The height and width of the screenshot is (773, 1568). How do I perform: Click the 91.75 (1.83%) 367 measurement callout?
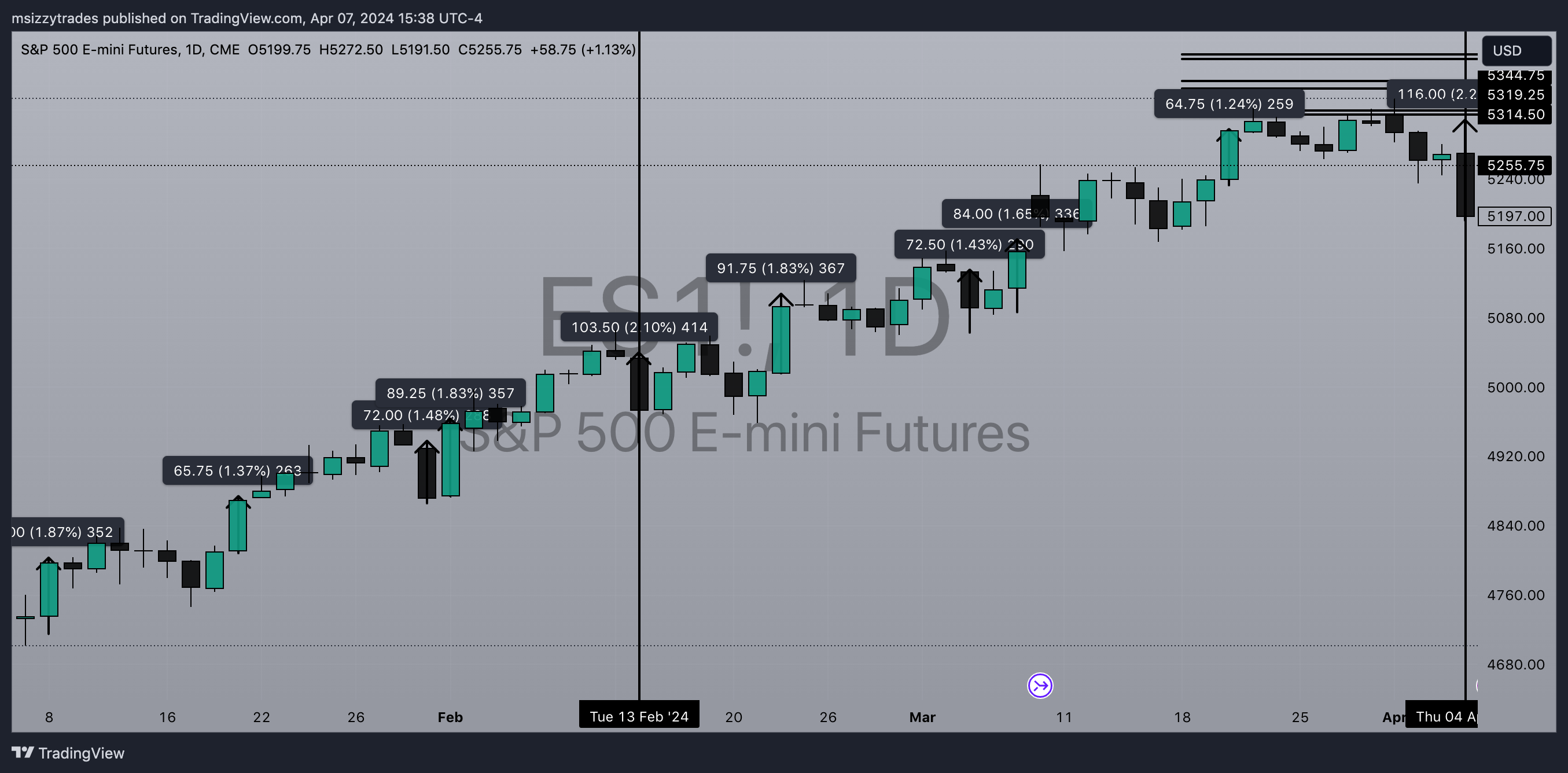click(x=781, y=268)
